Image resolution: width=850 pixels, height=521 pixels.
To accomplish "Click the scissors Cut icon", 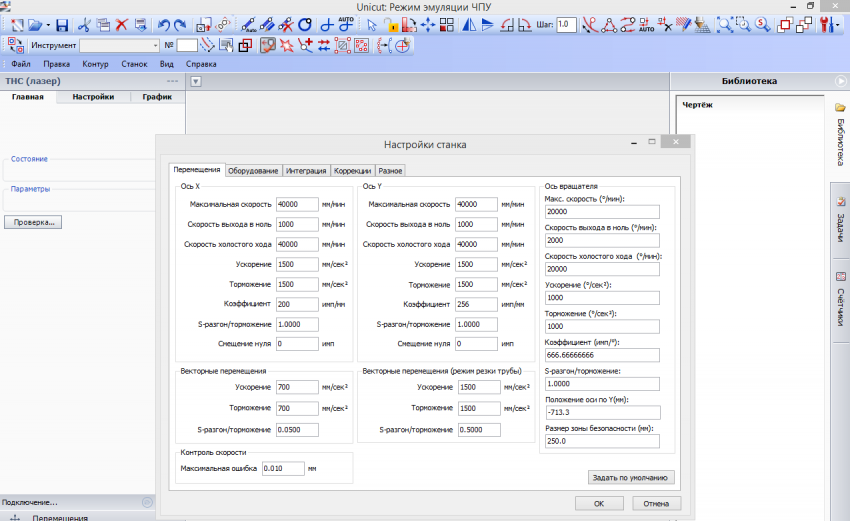I will coord(84,25).
